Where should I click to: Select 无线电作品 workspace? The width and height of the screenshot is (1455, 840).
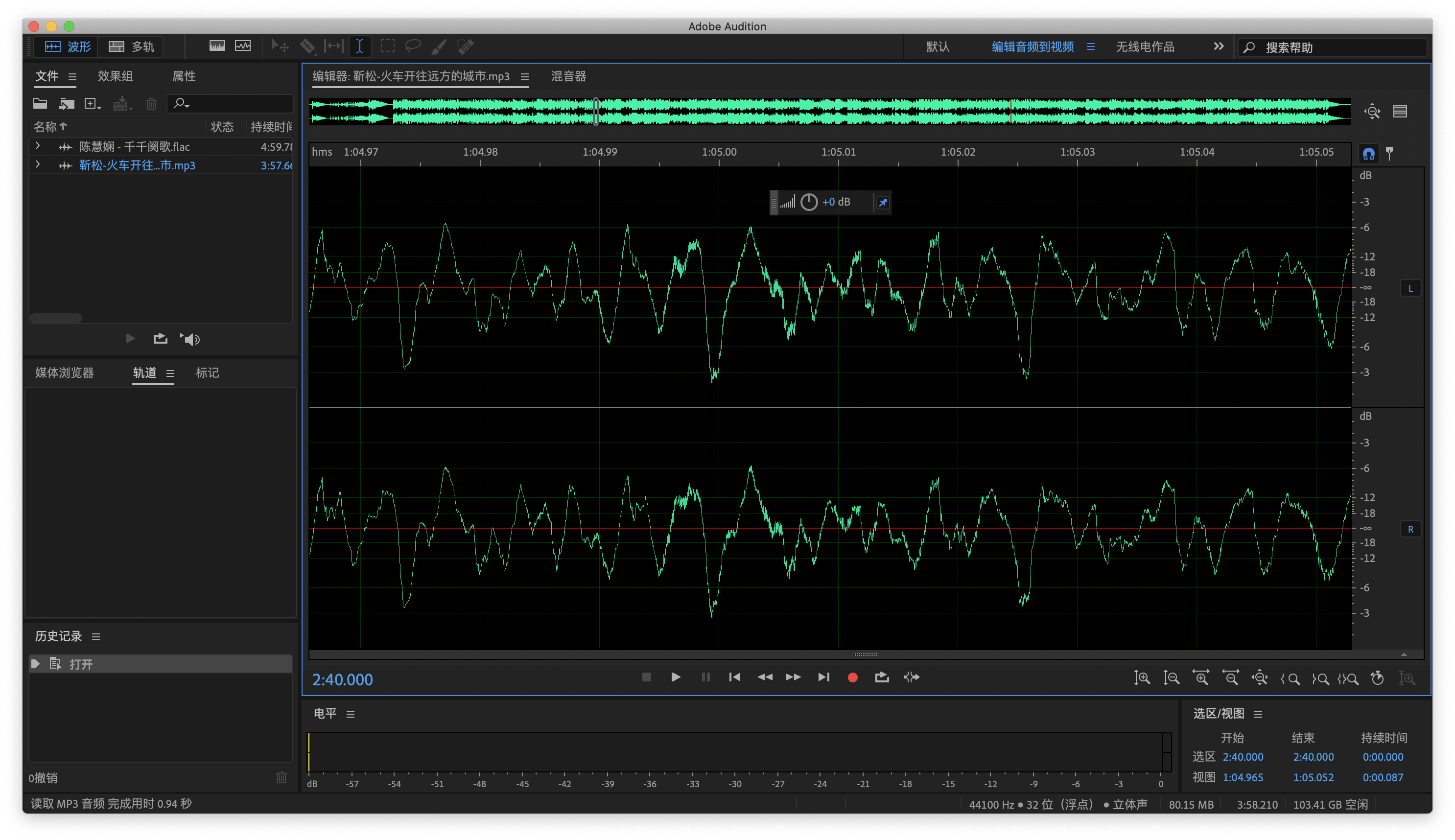1145,47
